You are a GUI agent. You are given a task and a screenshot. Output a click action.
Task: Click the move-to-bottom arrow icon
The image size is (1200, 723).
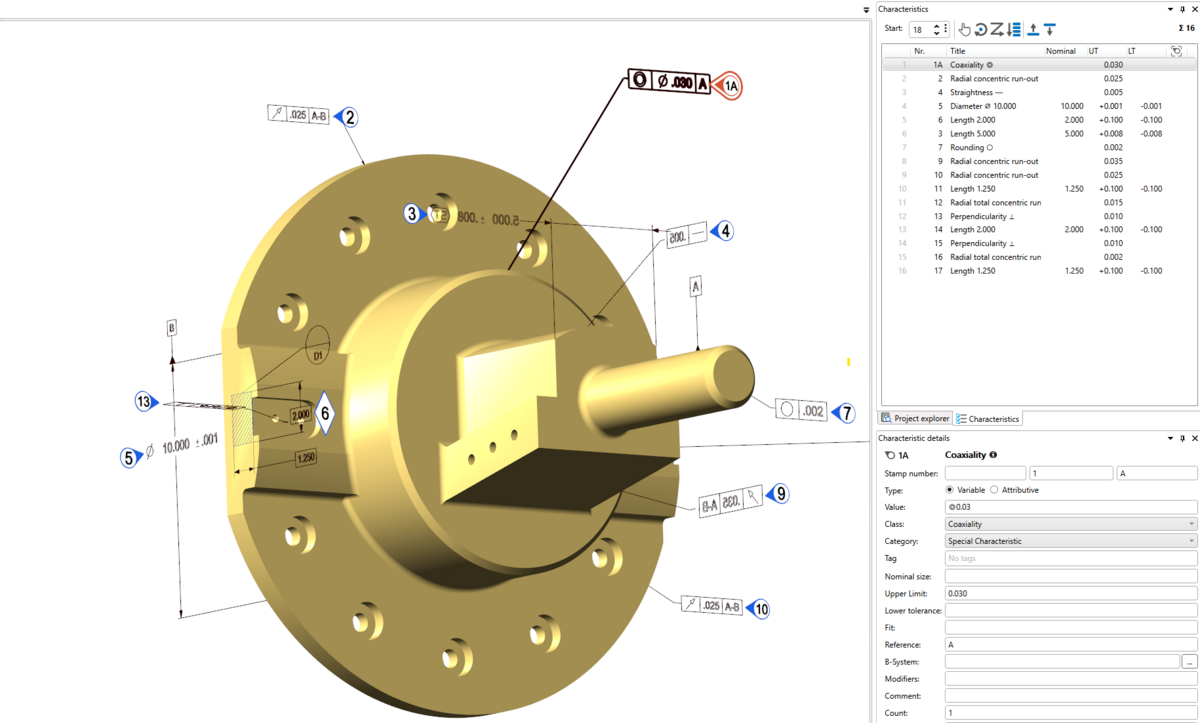click(1050, 29)
